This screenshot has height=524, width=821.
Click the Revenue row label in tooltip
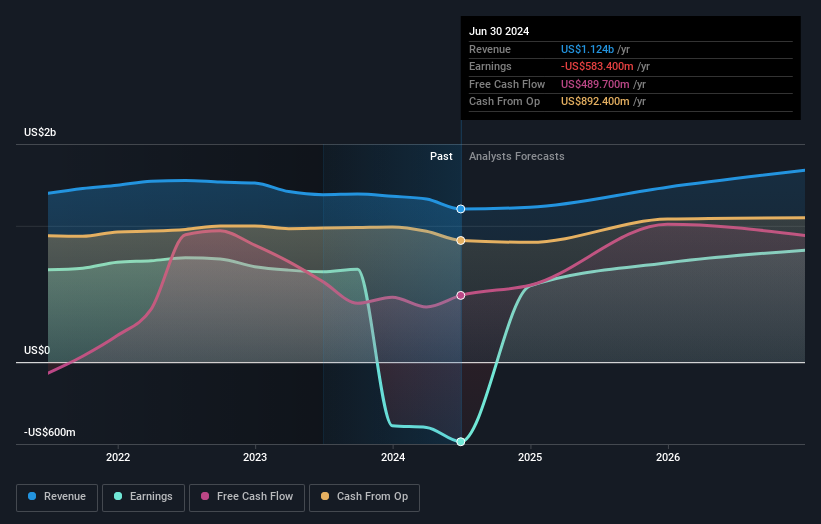click(x=490, y=49)
